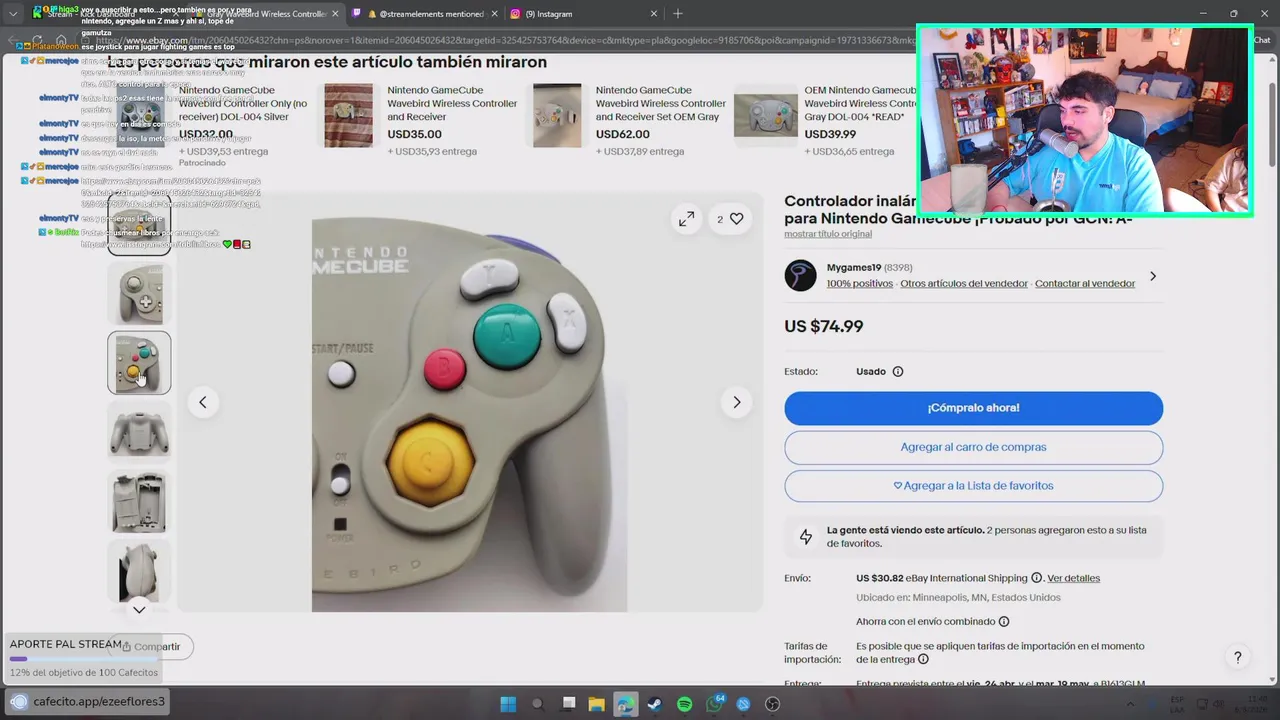Open info icon next to Estado Usado
The width and height of the screenshot is (1280, 720).
[897, 372]
